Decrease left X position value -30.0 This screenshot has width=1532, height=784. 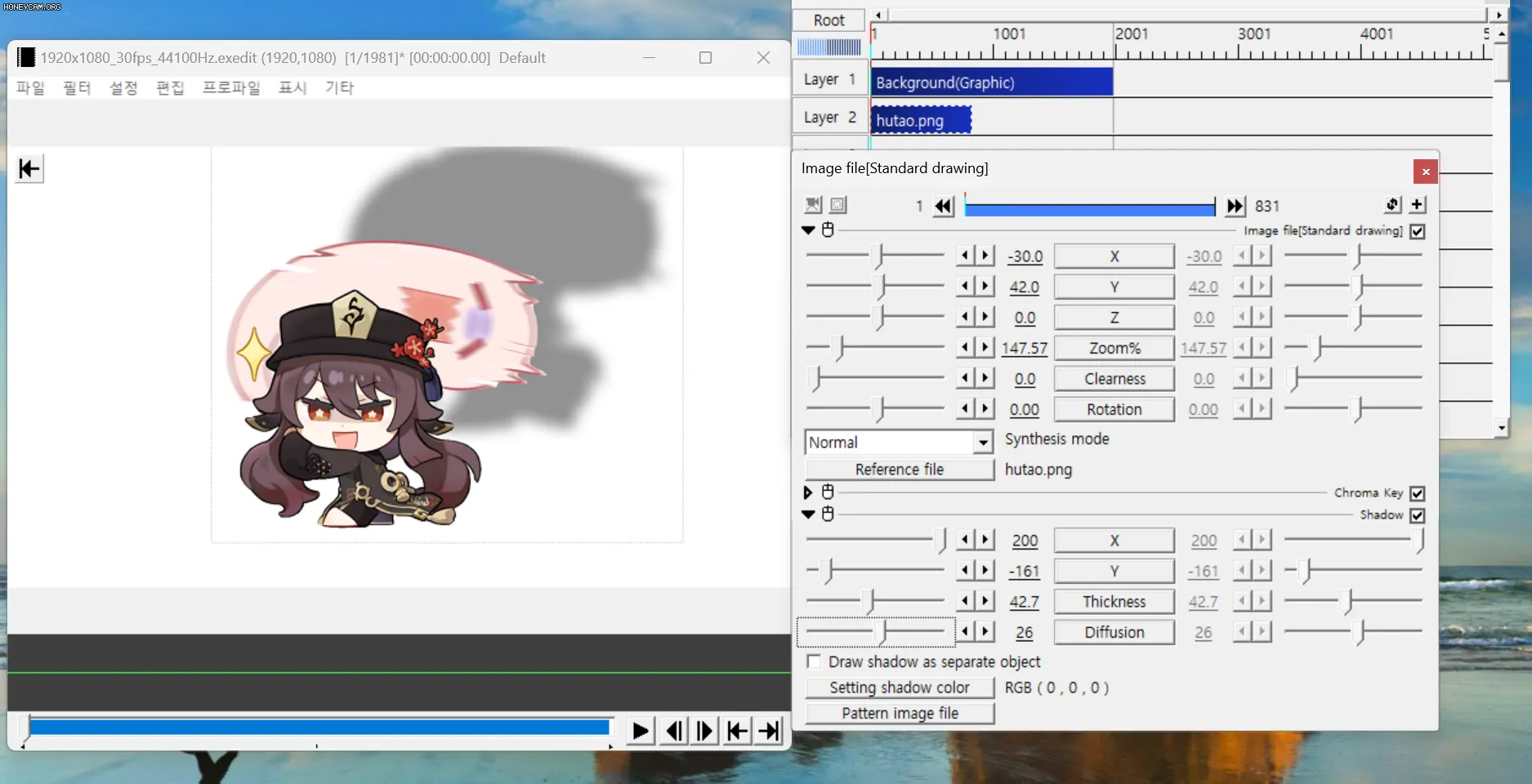[x=965, y=256]
